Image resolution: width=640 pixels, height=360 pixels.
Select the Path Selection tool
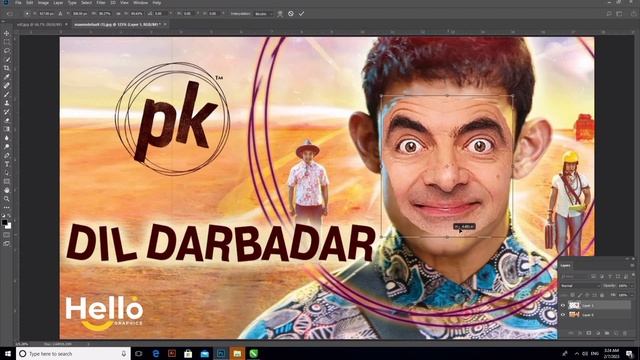[7, 173]
